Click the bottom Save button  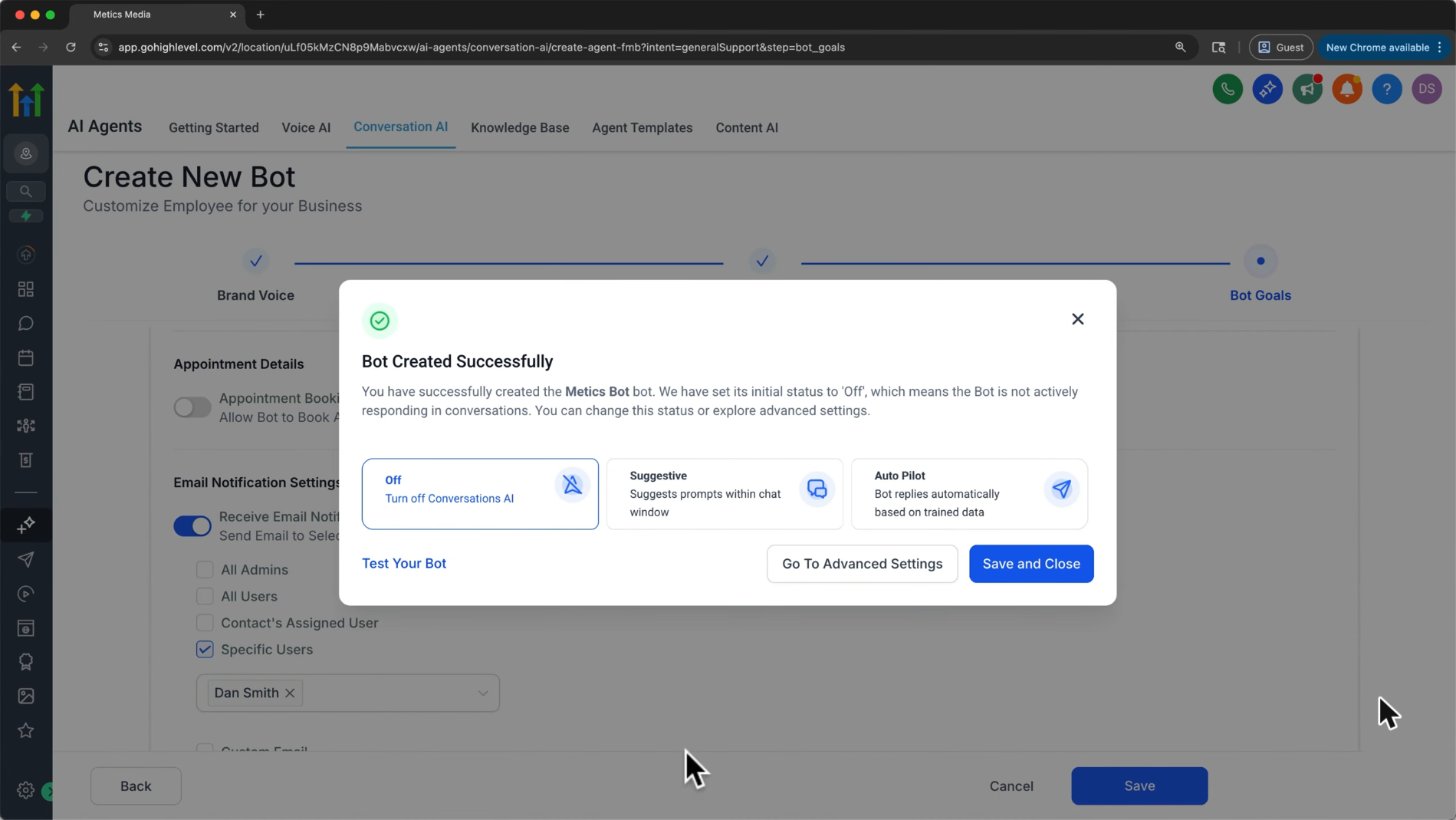[1139, 786]
